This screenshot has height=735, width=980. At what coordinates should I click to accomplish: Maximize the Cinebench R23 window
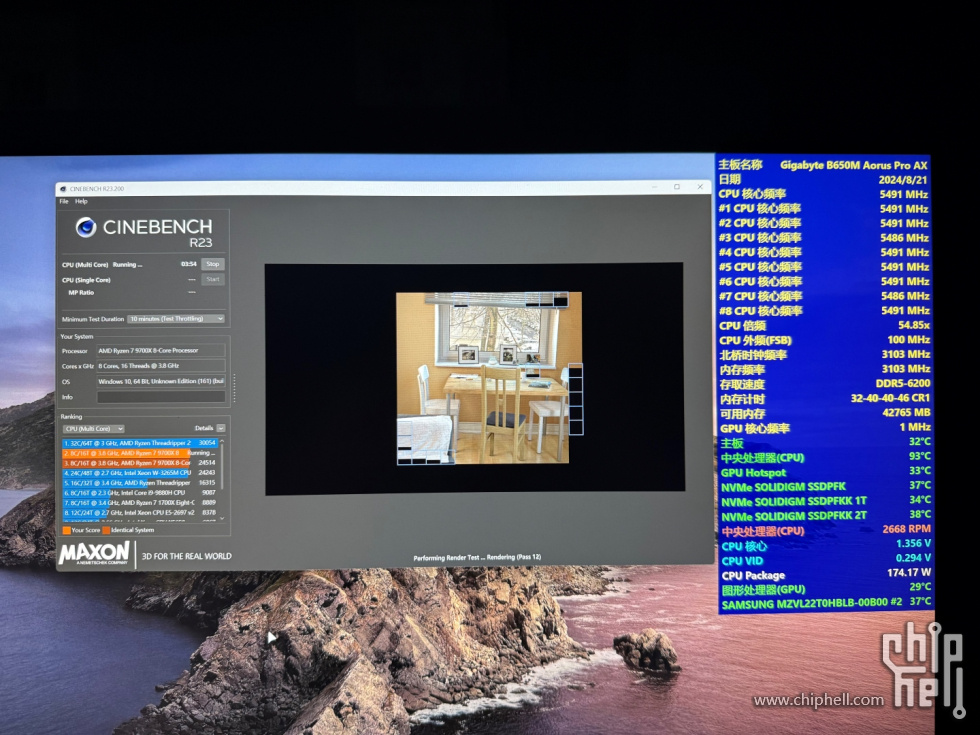click(x=677, y=186)
